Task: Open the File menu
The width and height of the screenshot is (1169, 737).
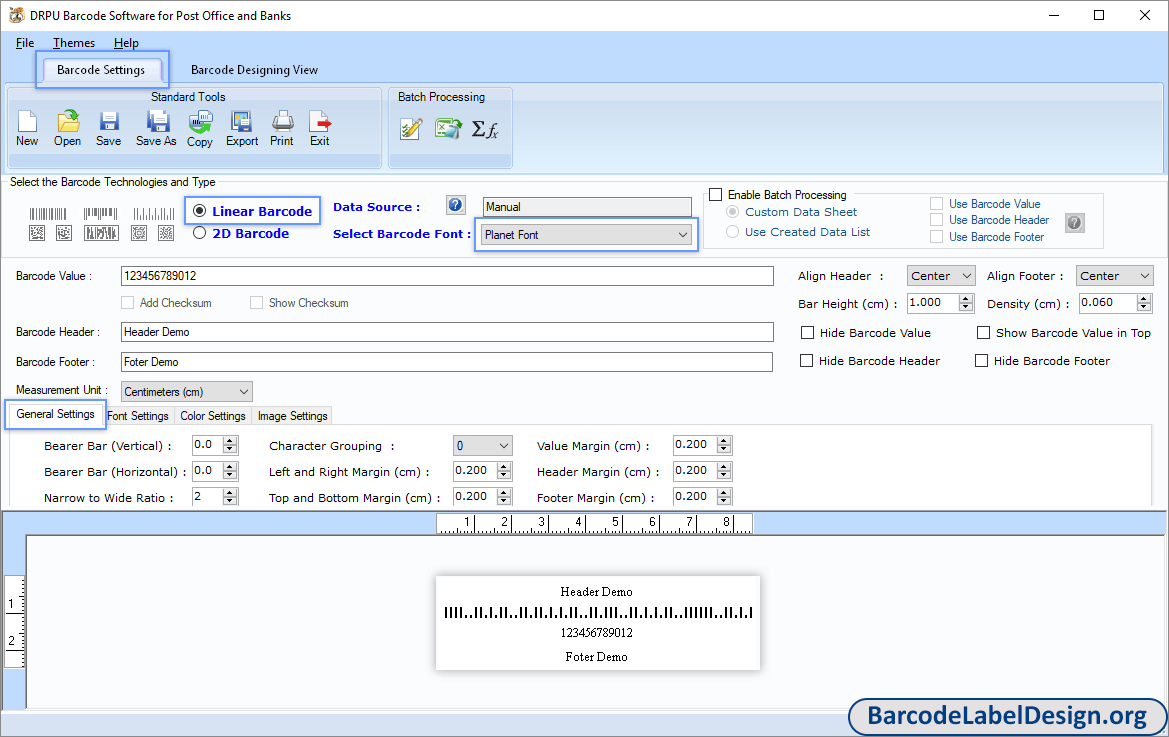Action: click(25, 42)
